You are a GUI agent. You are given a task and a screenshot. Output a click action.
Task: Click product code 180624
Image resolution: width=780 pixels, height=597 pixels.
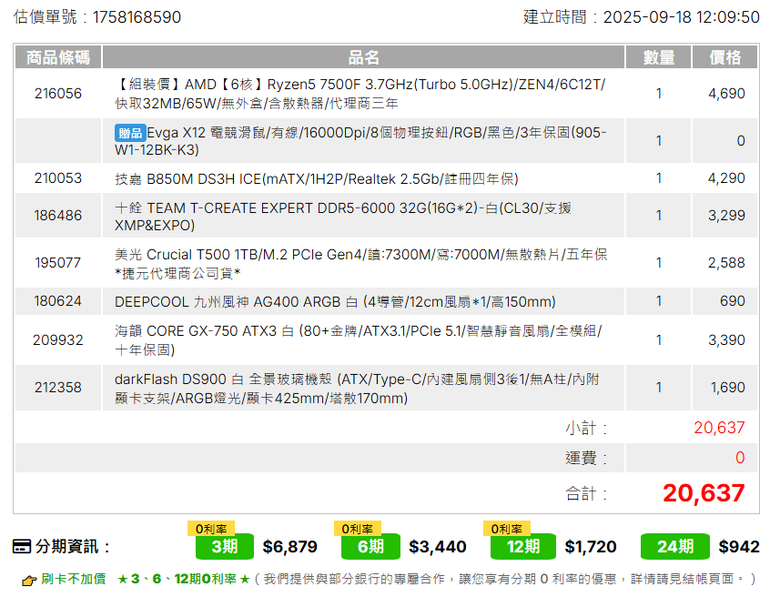[58, 301]
